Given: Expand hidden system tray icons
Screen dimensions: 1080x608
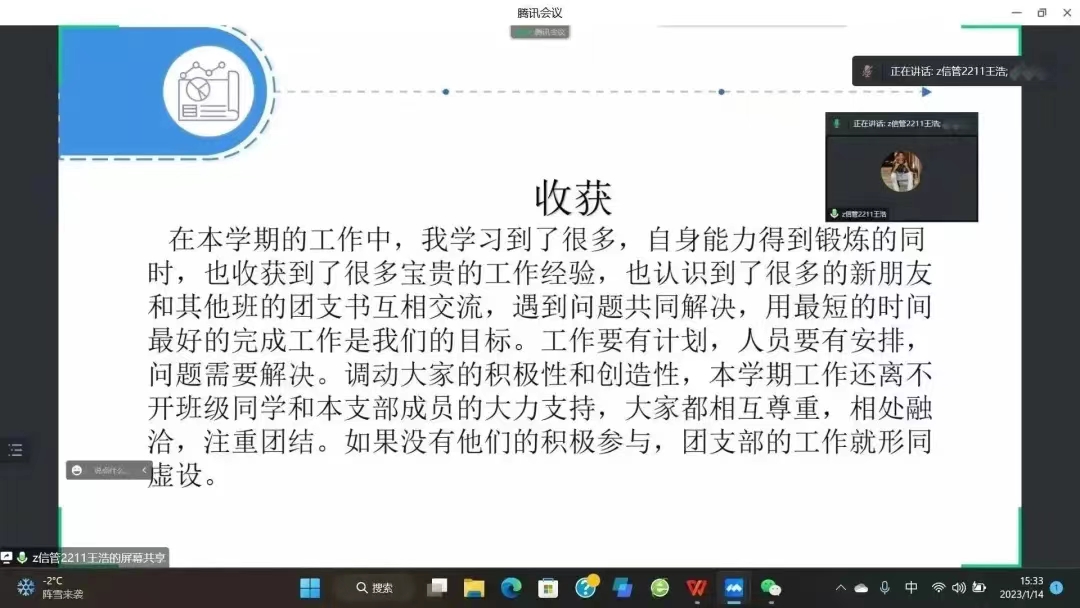Looking at the screenshot, I should [840, 587].
